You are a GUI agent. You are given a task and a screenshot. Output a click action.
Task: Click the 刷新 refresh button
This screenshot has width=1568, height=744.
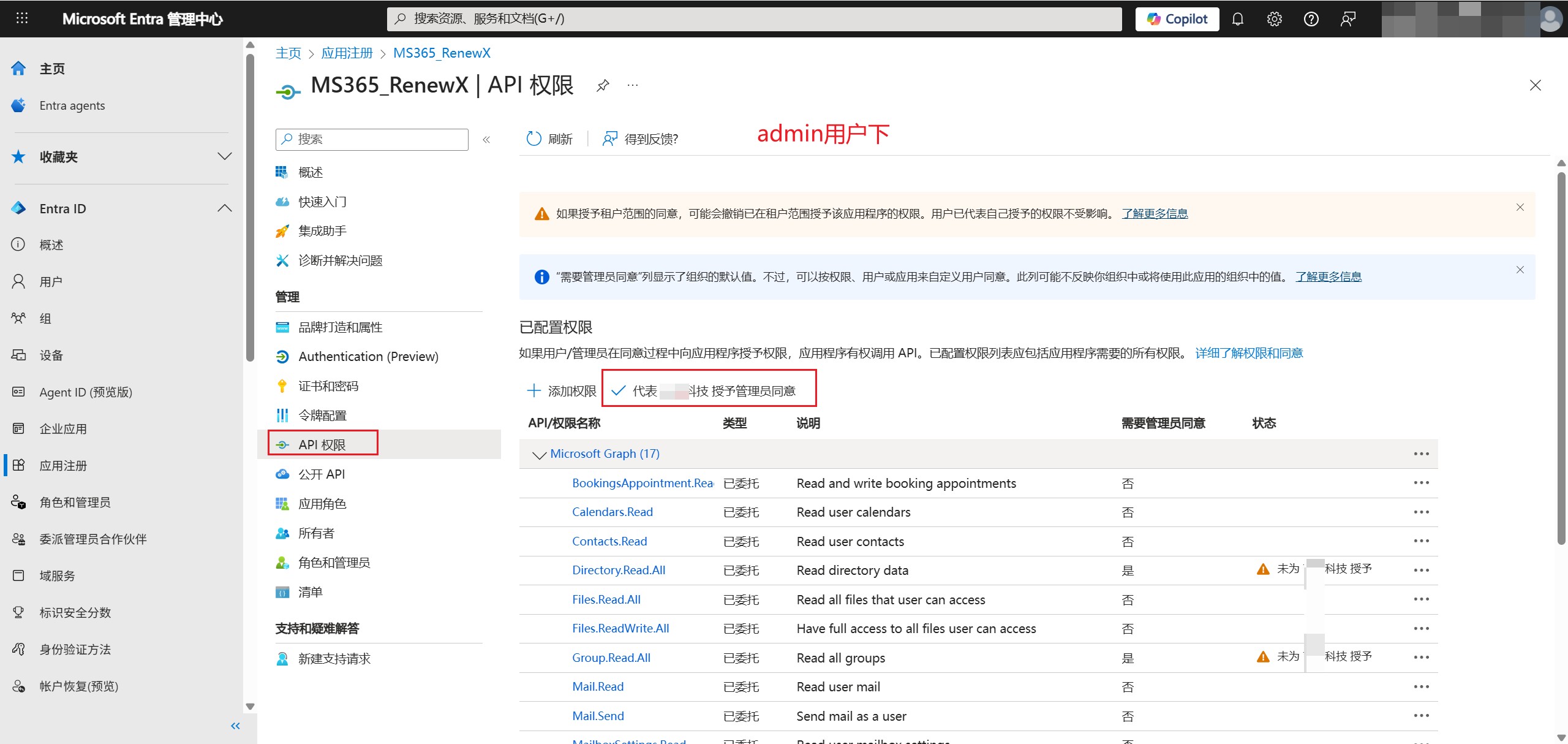coord(549,139)
